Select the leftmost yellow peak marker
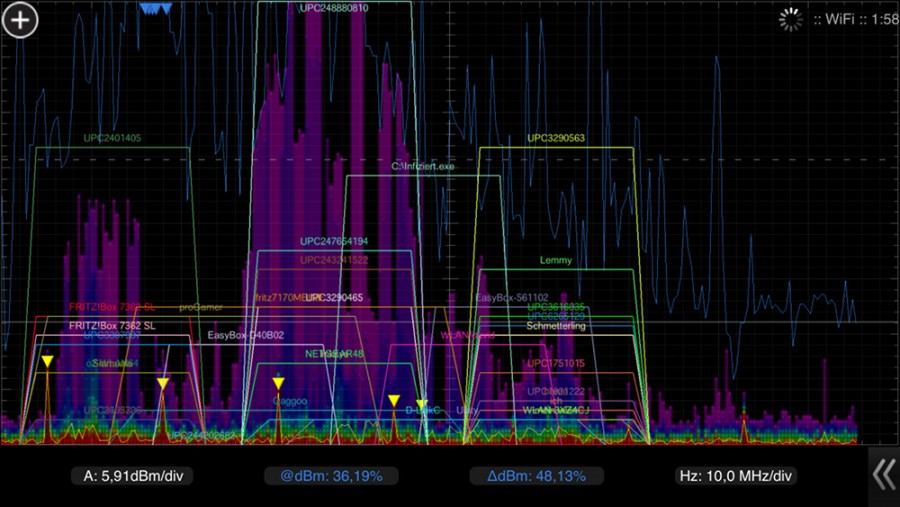 [x=46, y=361]
